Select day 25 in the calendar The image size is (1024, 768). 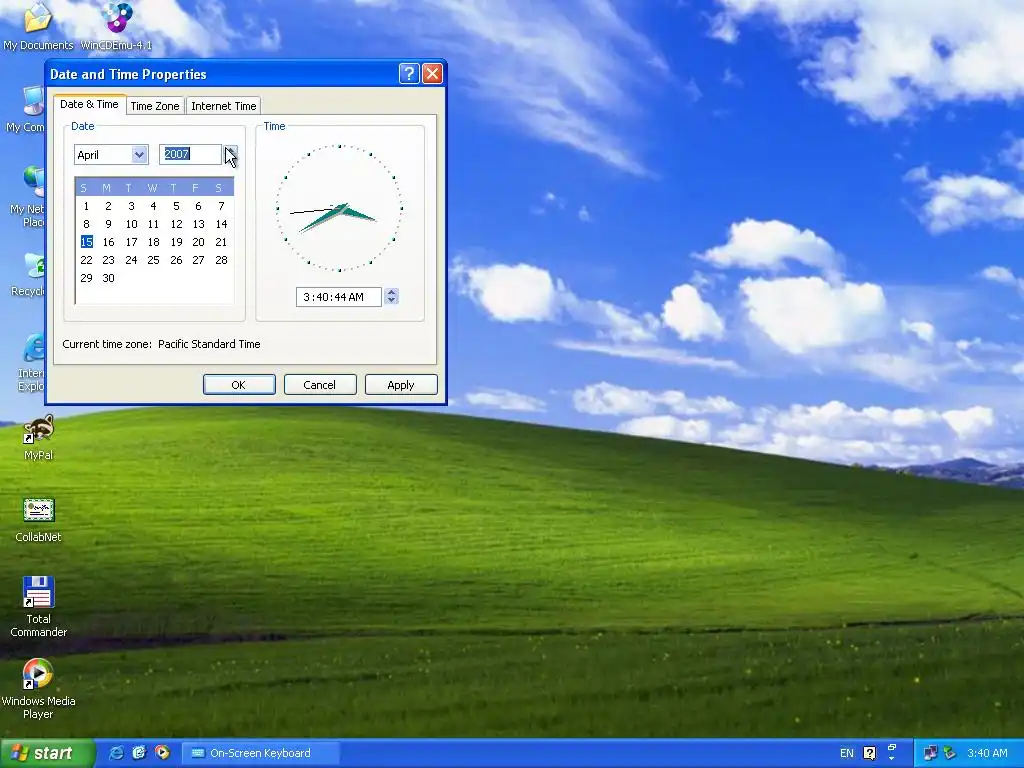(153, 260)
